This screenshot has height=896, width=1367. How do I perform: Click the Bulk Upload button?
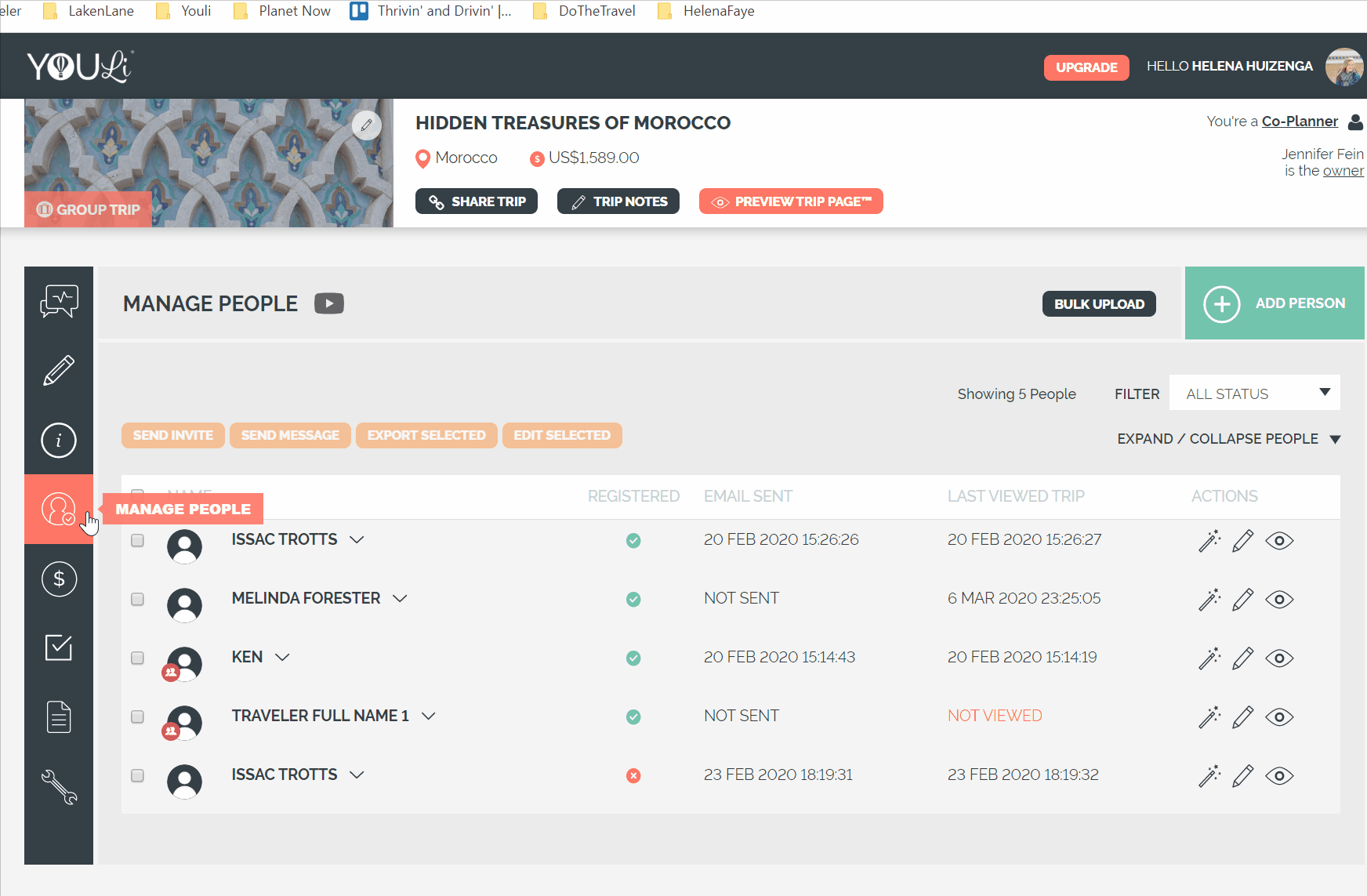pyautogui.click(x=1099, y=304)
